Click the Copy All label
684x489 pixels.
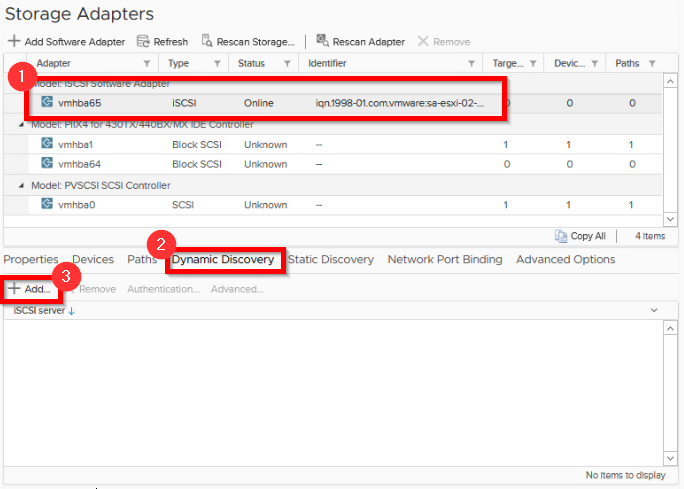click(x=588, y=236)
